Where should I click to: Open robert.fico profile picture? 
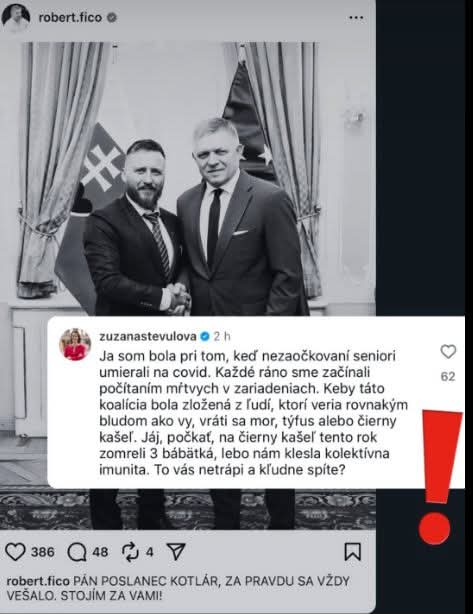[x=16, y=17]
